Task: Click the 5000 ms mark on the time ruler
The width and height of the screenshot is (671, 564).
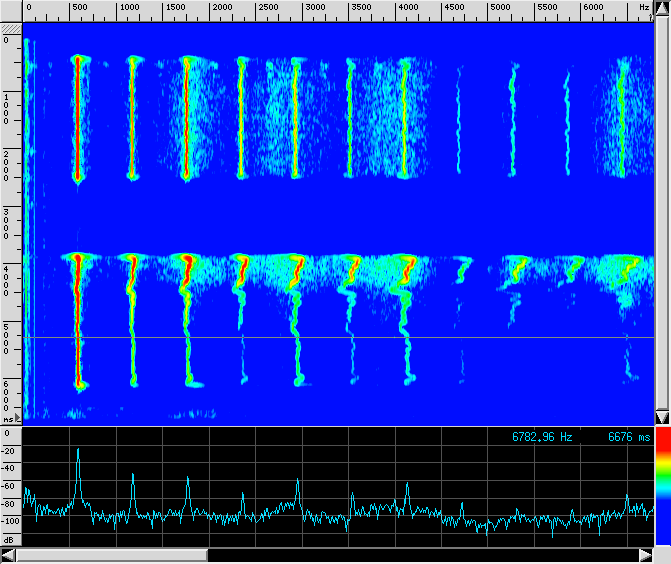Action: (x=7, y=338)
